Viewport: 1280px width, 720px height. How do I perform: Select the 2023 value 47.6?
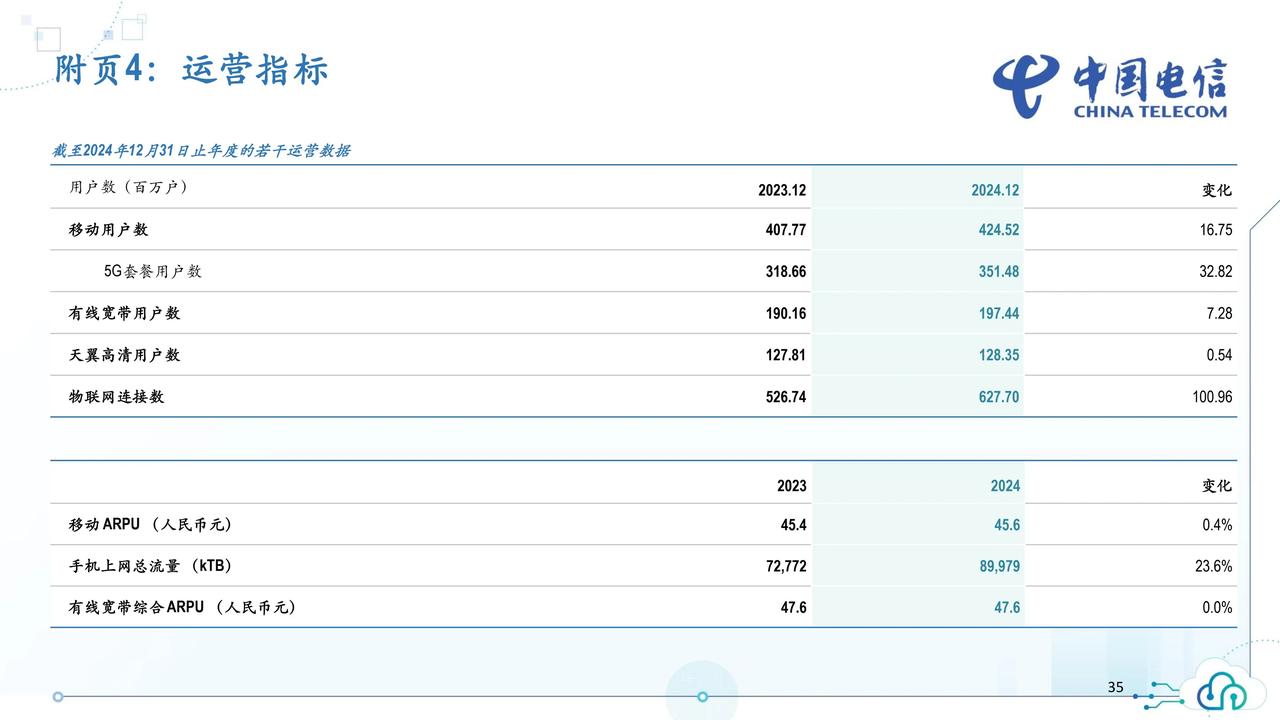(x=794, y=607)
